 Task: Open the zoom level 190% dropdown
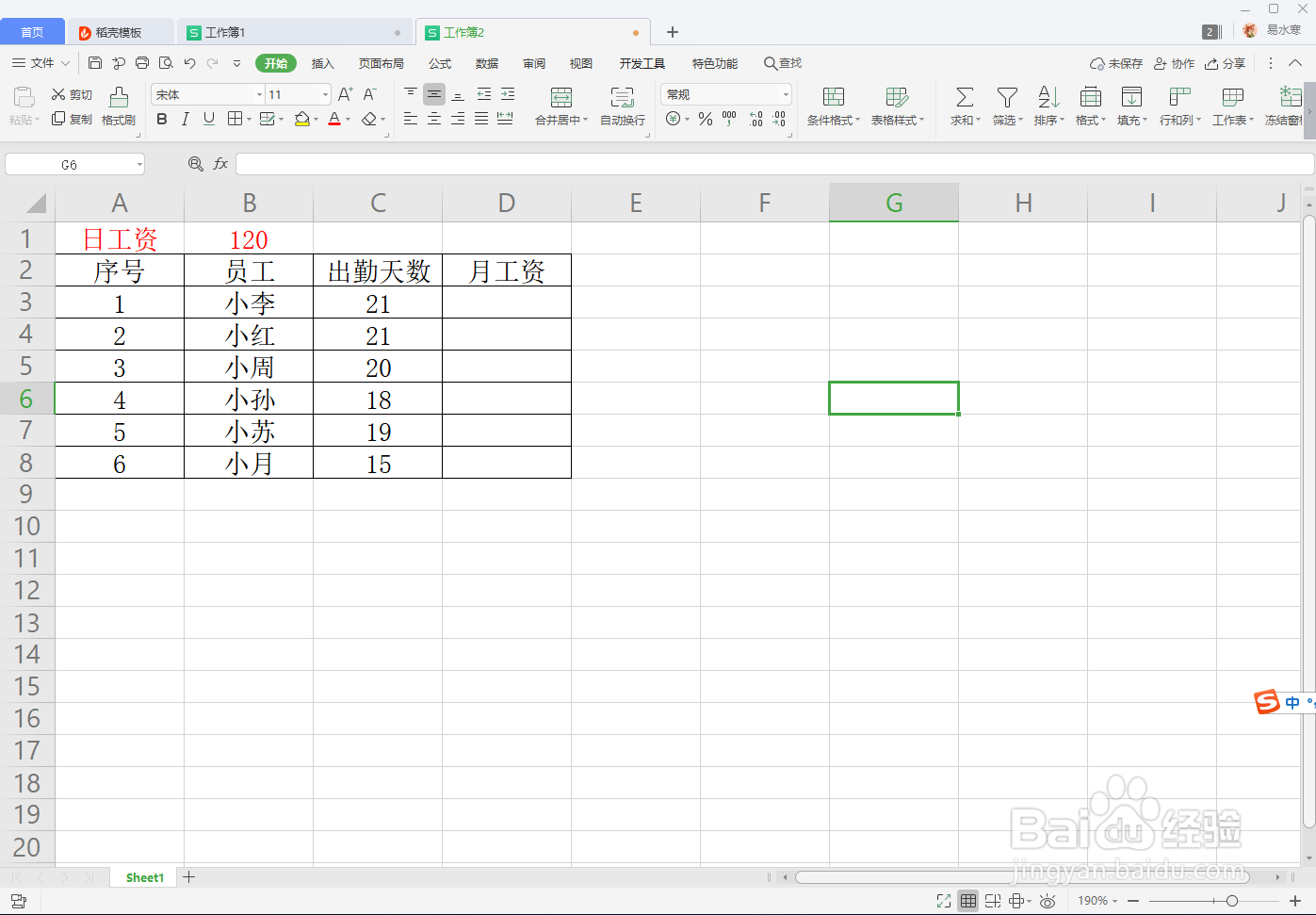pyautogui.click(x=1097, y=901)
